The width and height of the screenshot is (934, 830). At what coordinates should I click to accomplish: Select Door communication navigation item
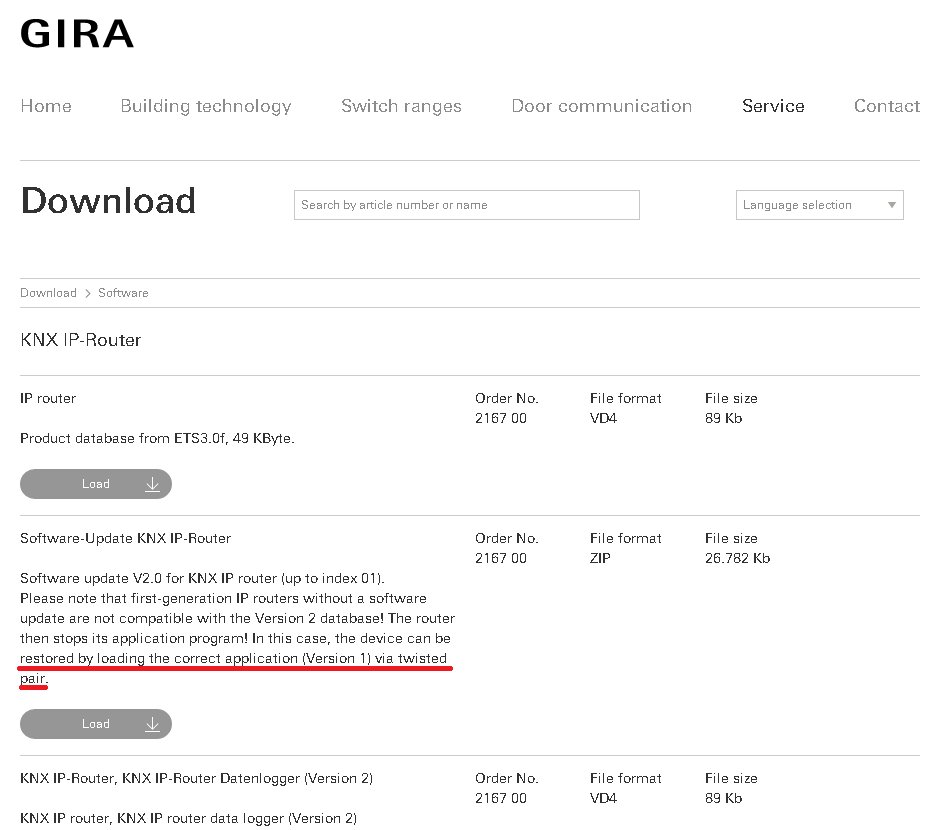(x=601, y=106)
